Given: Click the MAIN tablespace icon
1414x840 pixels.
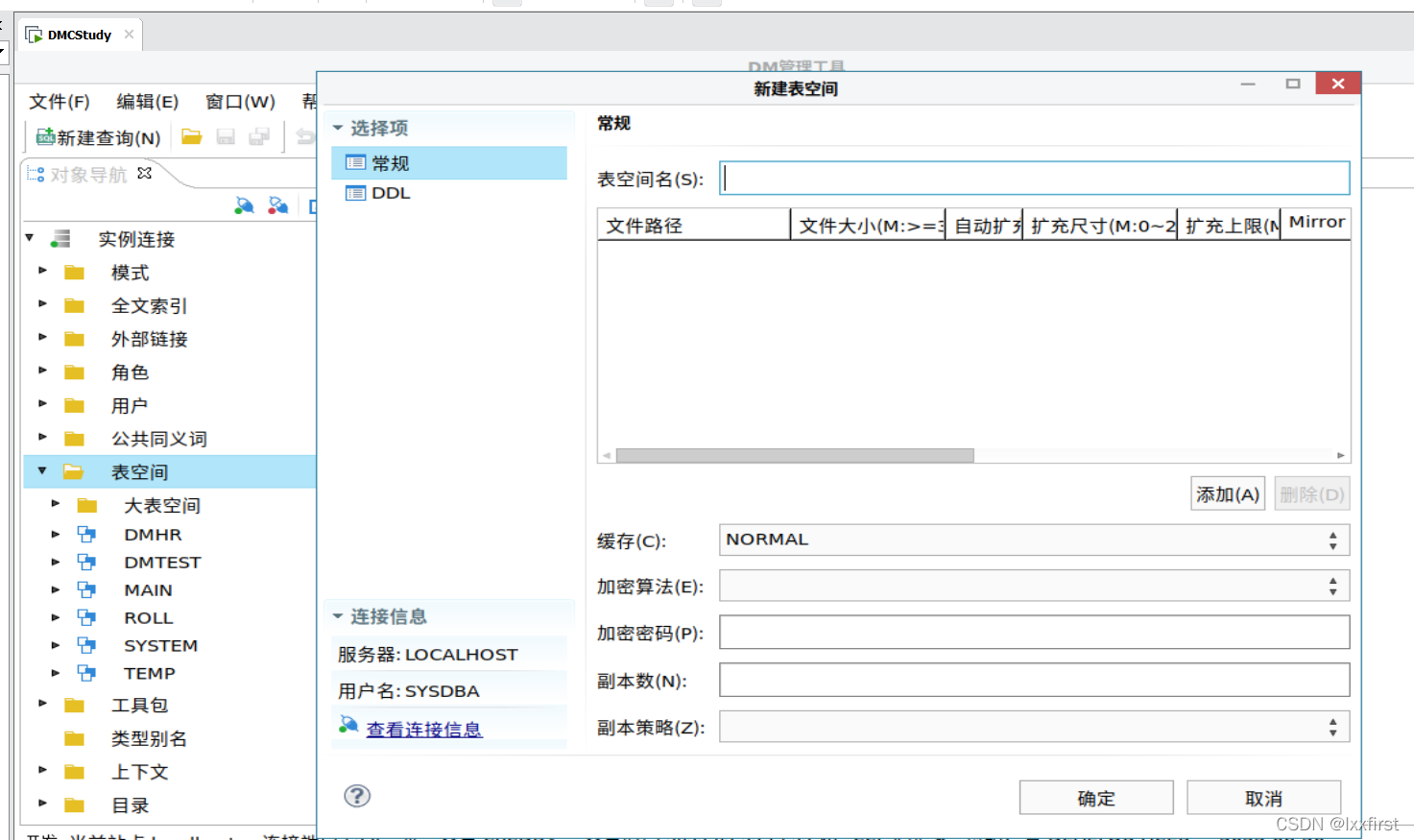Looking at the screenshot, I should coord(87,590).
